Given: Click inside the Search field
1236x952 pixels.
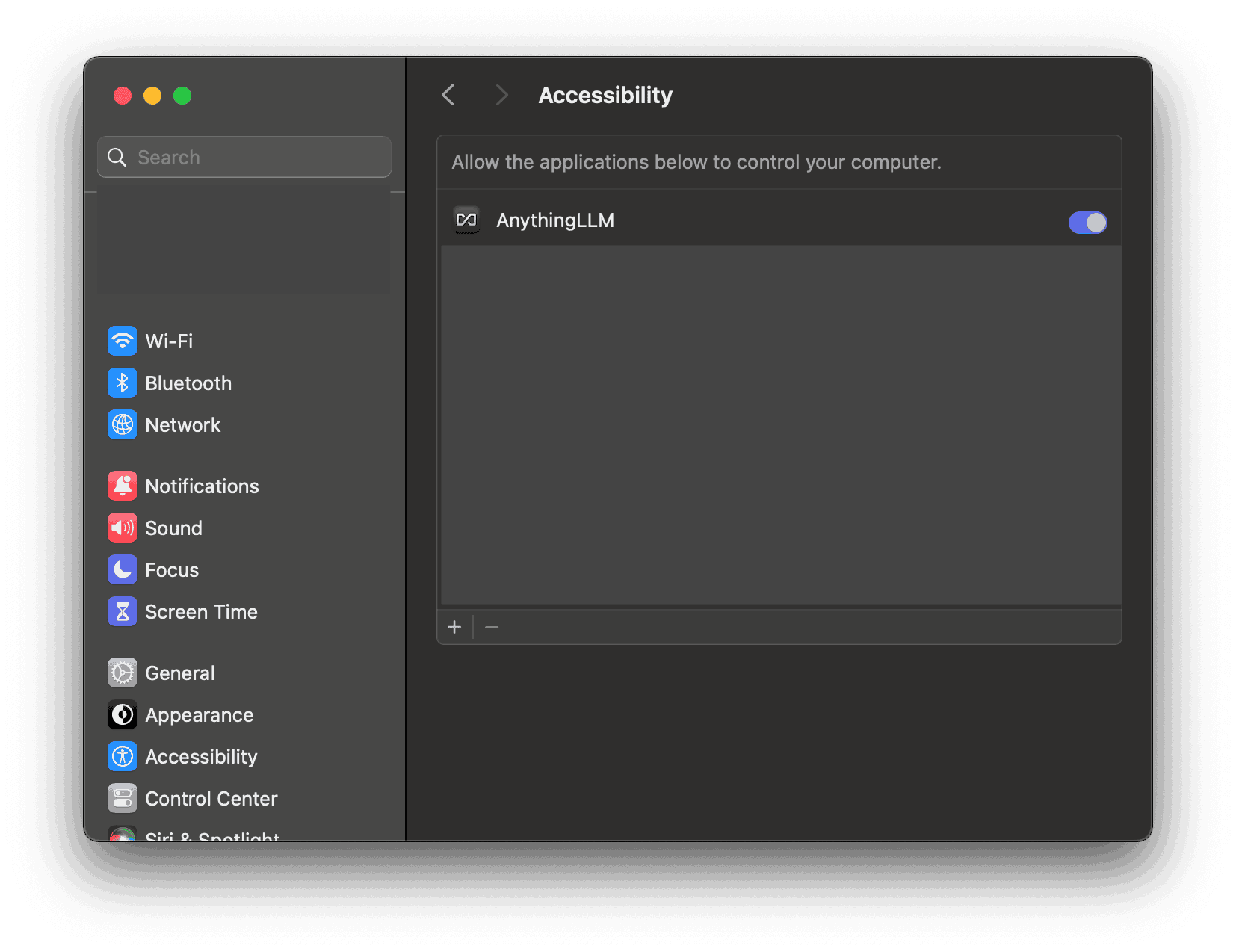Looking at the screenshot, I should tap(244, 157).
